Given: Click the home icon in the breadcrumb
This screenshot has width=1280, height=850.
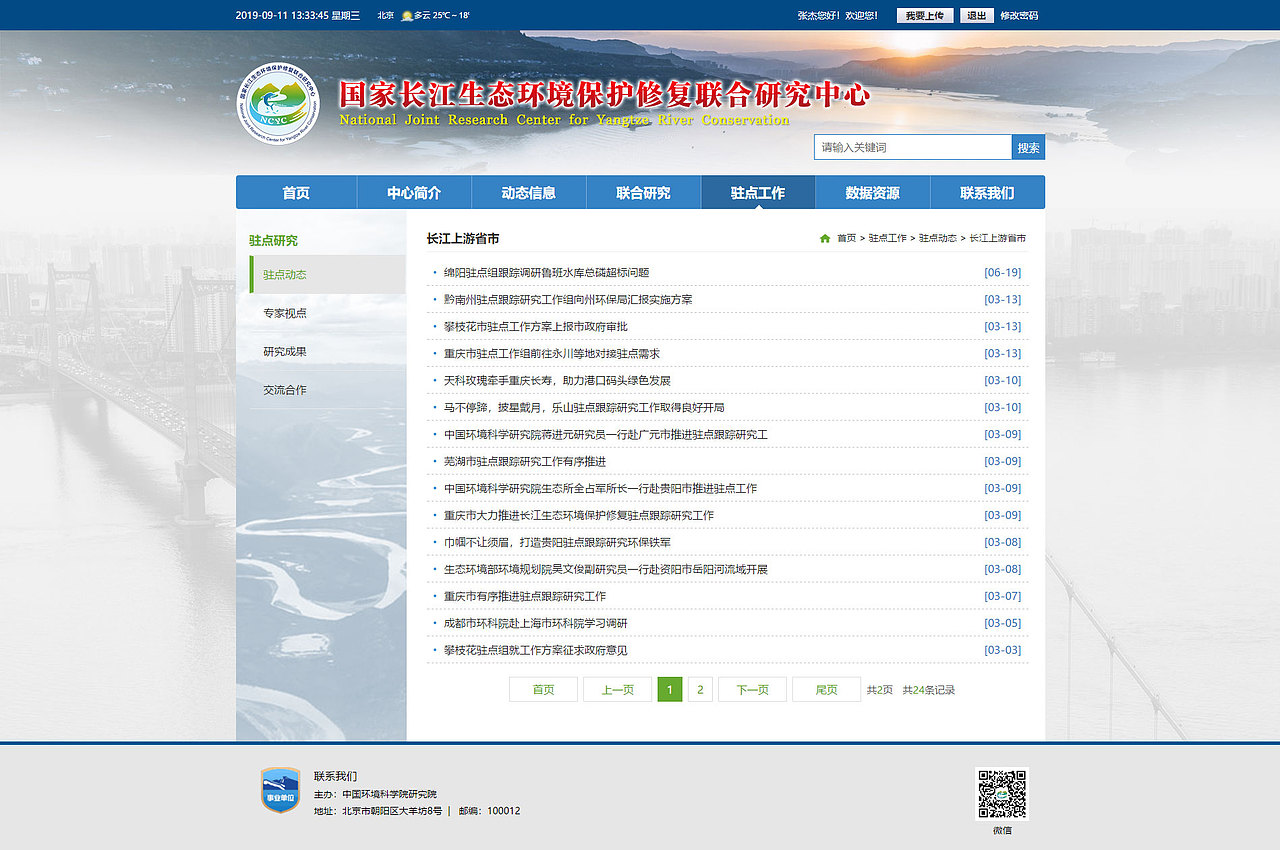Looking at the screenshot, I should (826, 238).
